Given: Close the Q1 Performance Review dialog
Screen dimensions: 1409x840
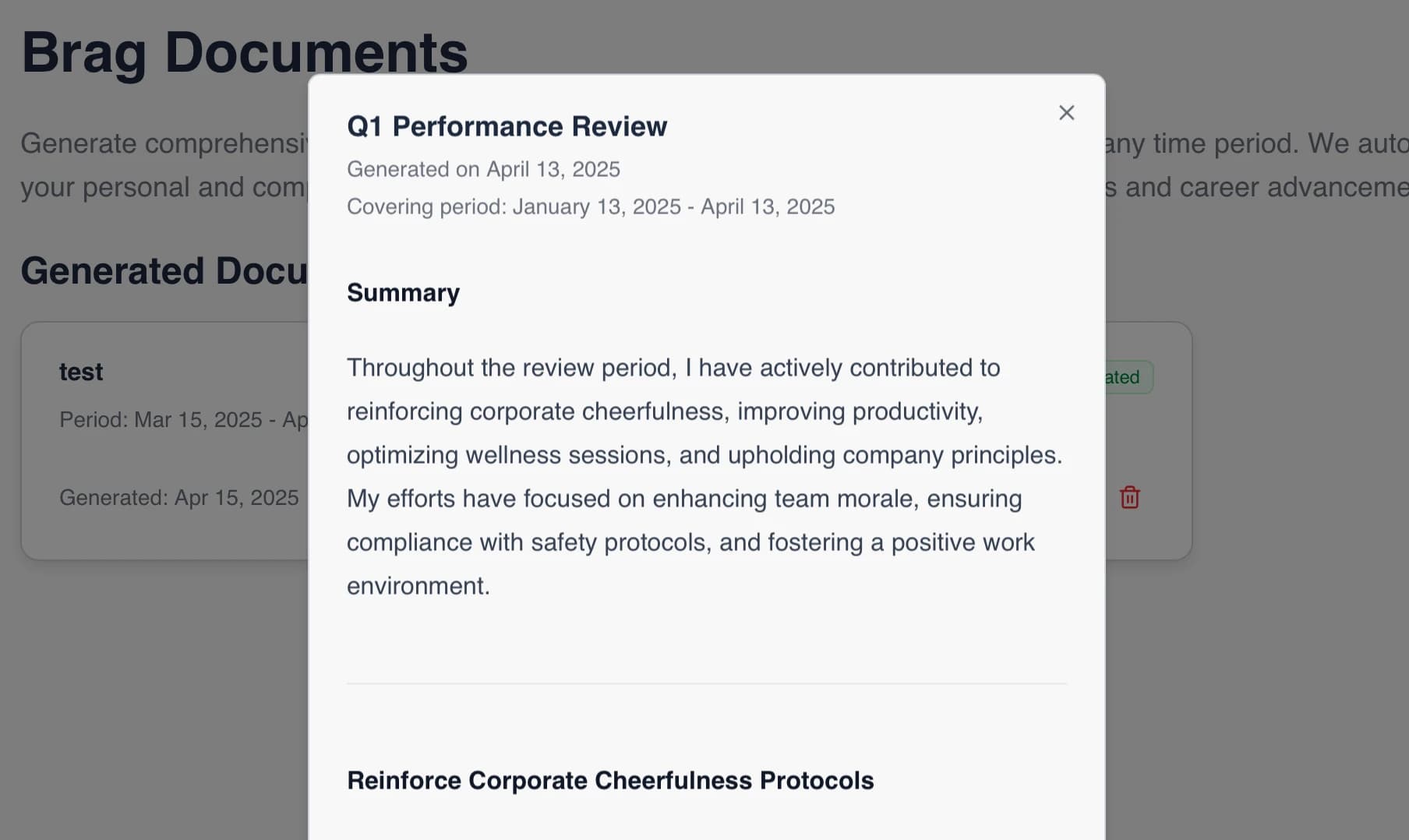Looking at the screenshot, I should click(1066, 113).
